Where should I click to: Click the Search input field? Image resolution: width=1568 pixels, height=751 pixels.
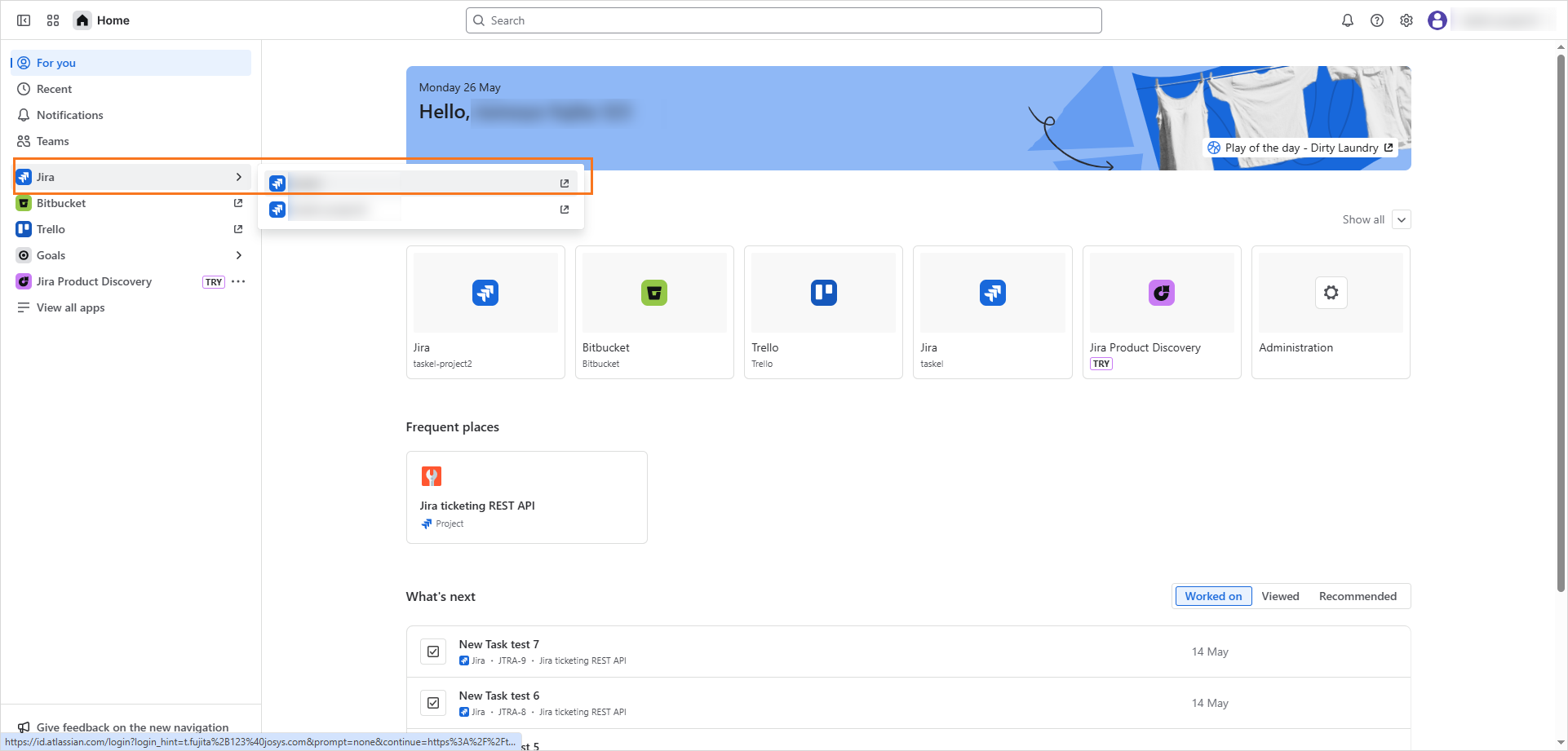[x=784, y=20]
